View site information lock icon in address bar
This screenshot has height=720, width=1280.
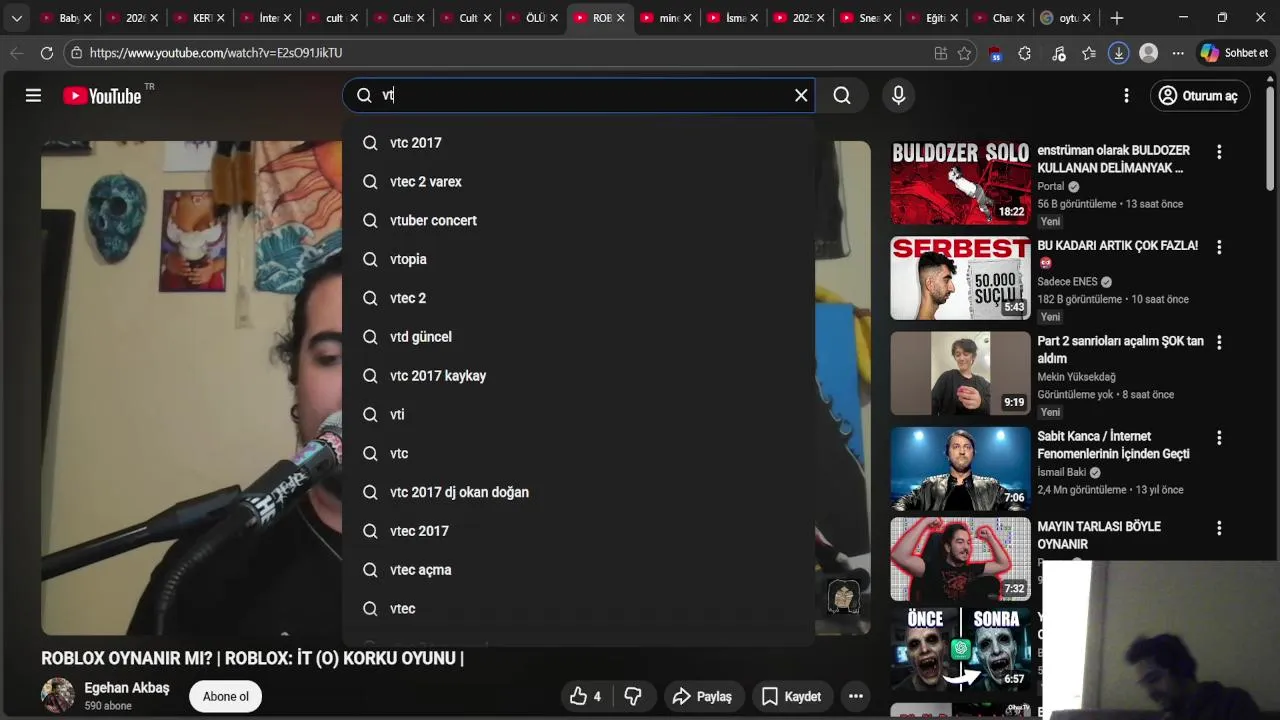77,53
